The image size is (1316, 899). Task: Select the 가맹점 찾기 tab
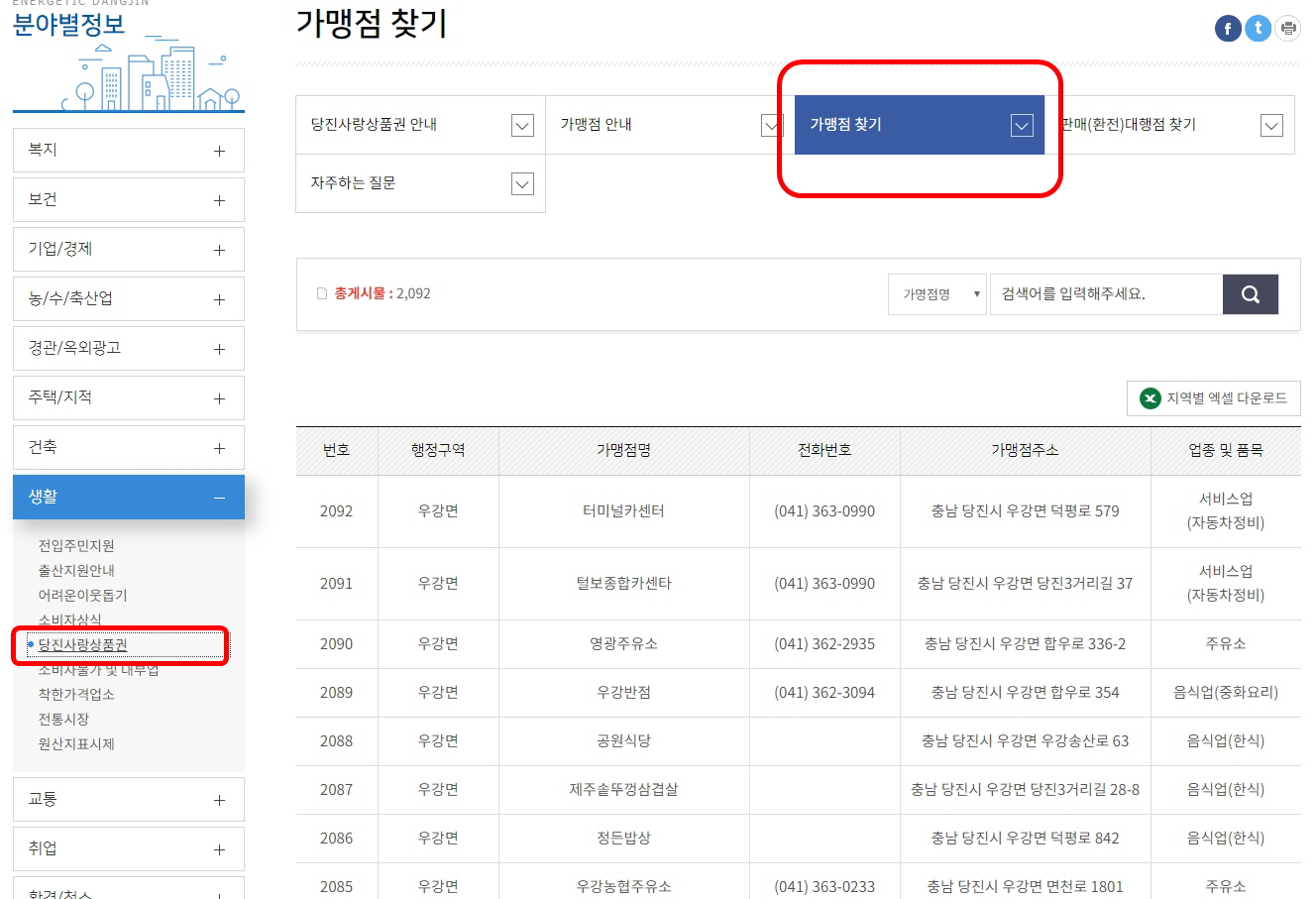(x=920, y=125)
